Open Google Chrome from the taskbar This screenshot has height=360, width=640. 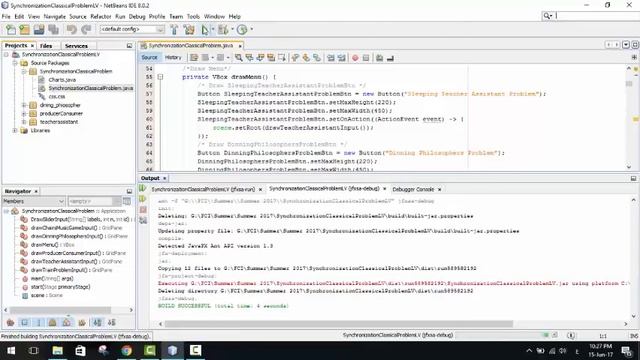127,351
